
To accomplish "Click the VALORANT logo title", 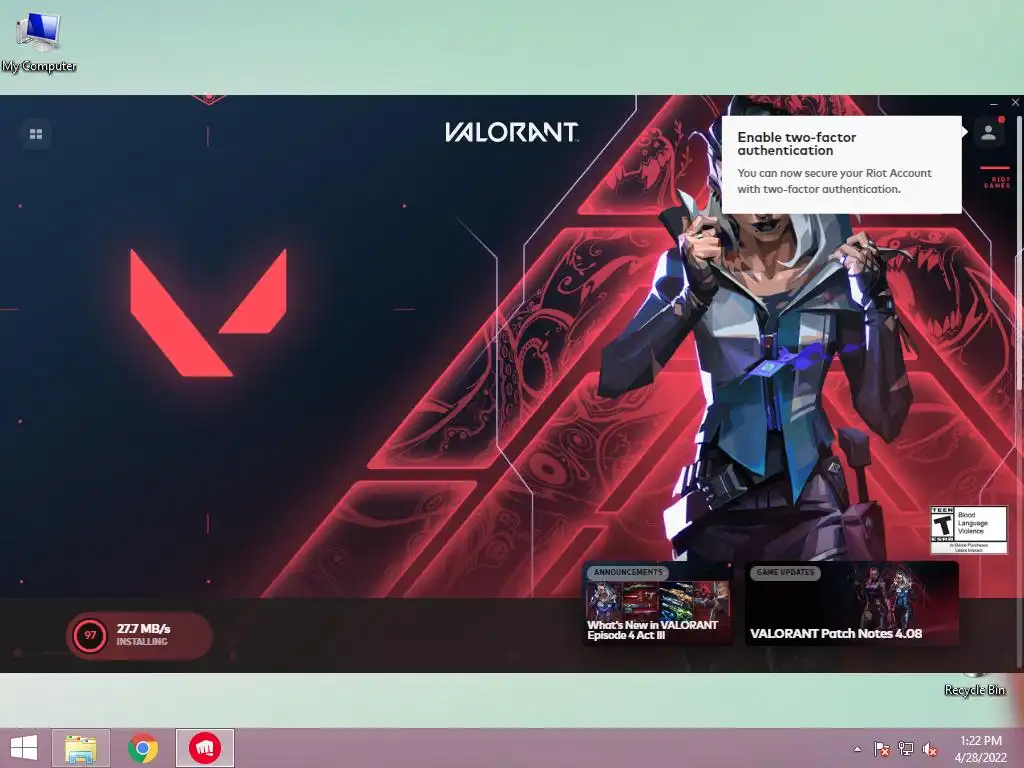I will tap(511, 132).
